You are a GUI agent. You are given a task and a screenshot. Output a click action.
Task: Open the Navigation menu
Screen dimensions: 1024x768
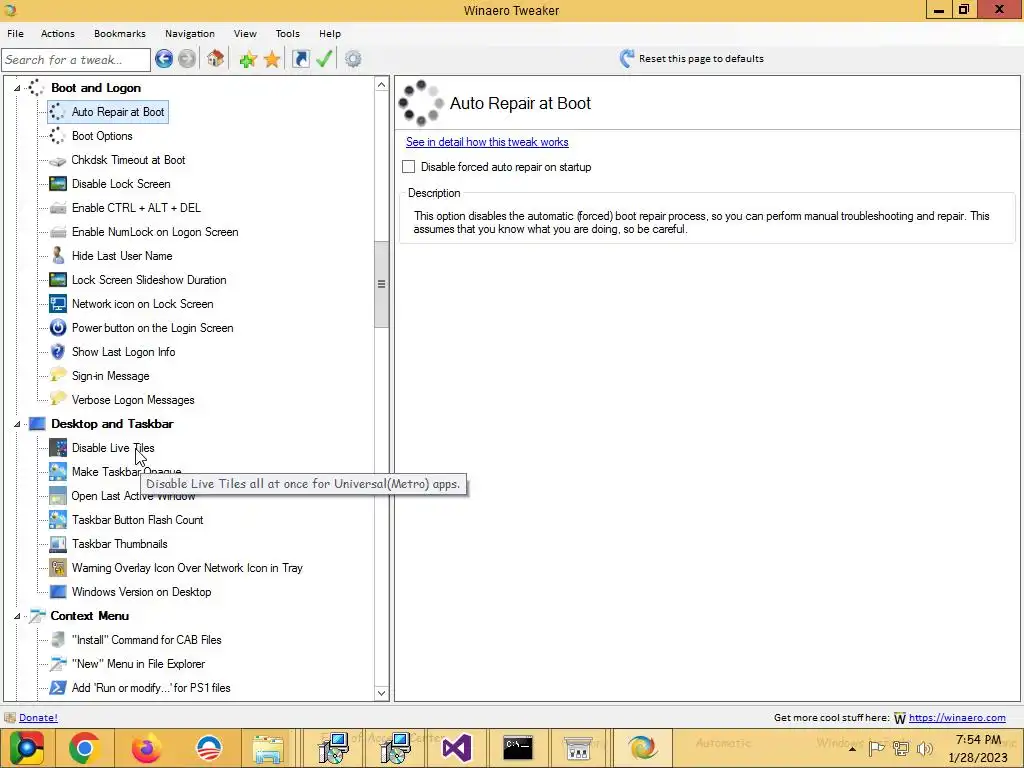click(x=189, y=33)
